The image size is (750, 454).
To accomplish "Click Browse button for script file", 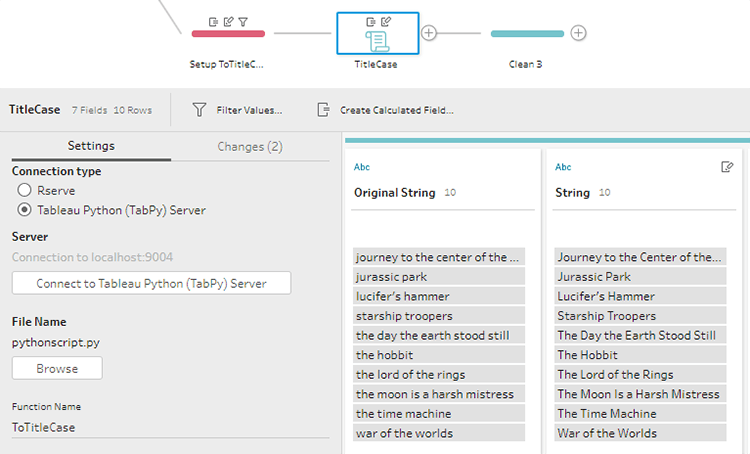I will pos(57,368).
